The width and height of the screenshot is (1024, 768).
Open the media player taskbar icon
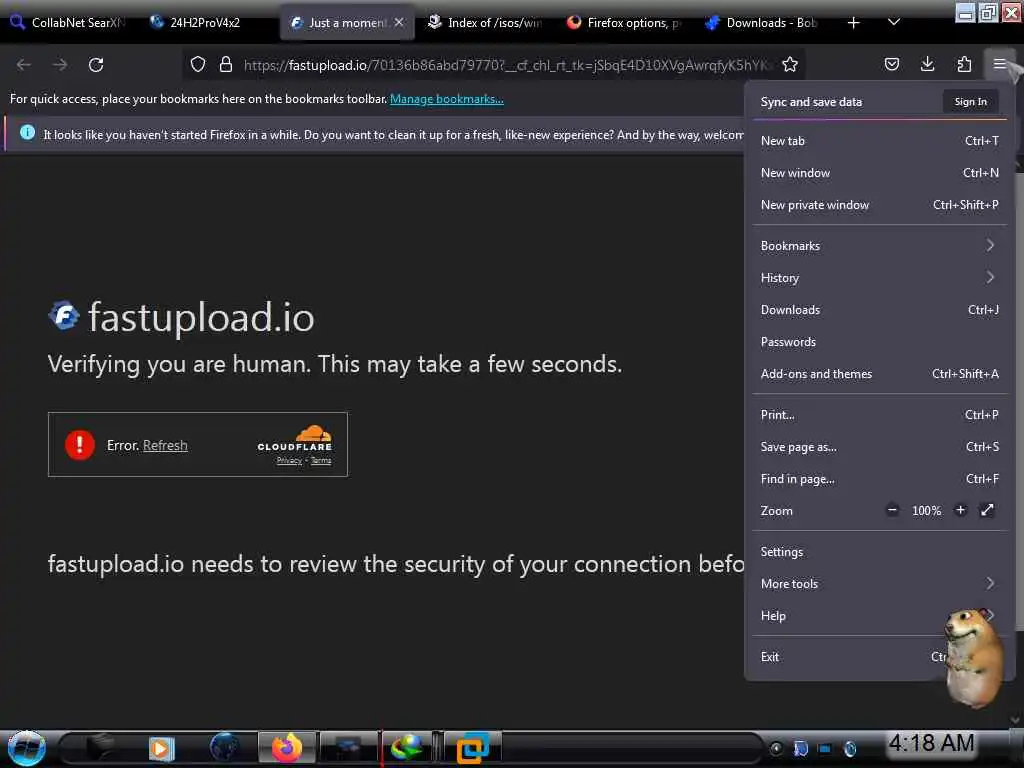pyautogui.click(x=161, y=749)
